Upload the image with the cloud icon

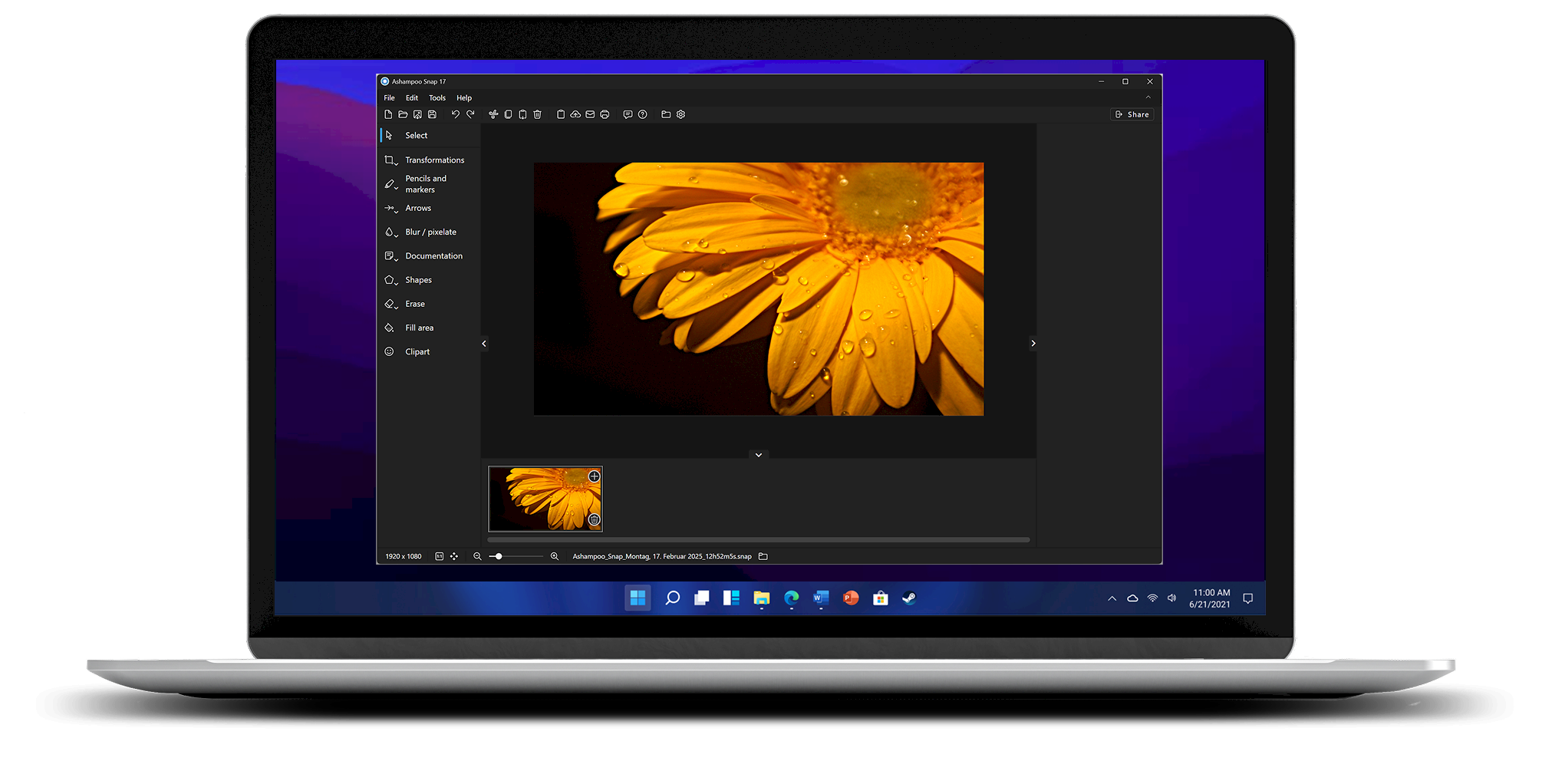[x=575, y=114]
